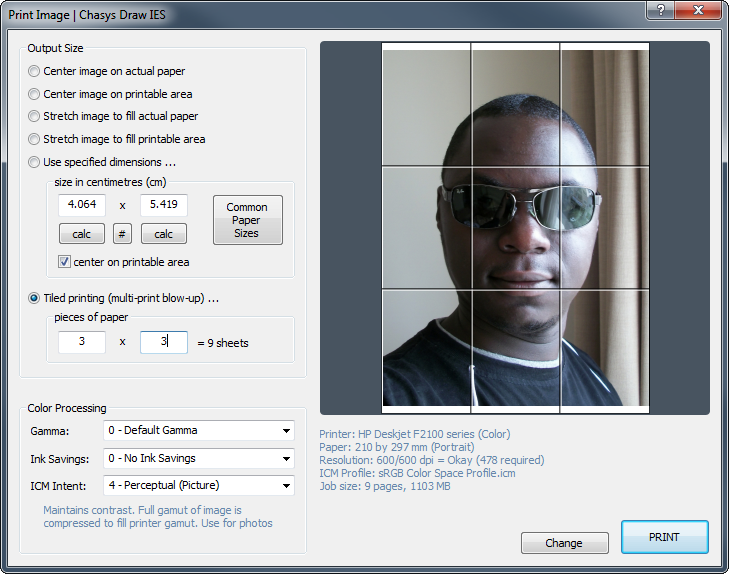Select Use specified dimensions option

(35, 162)
